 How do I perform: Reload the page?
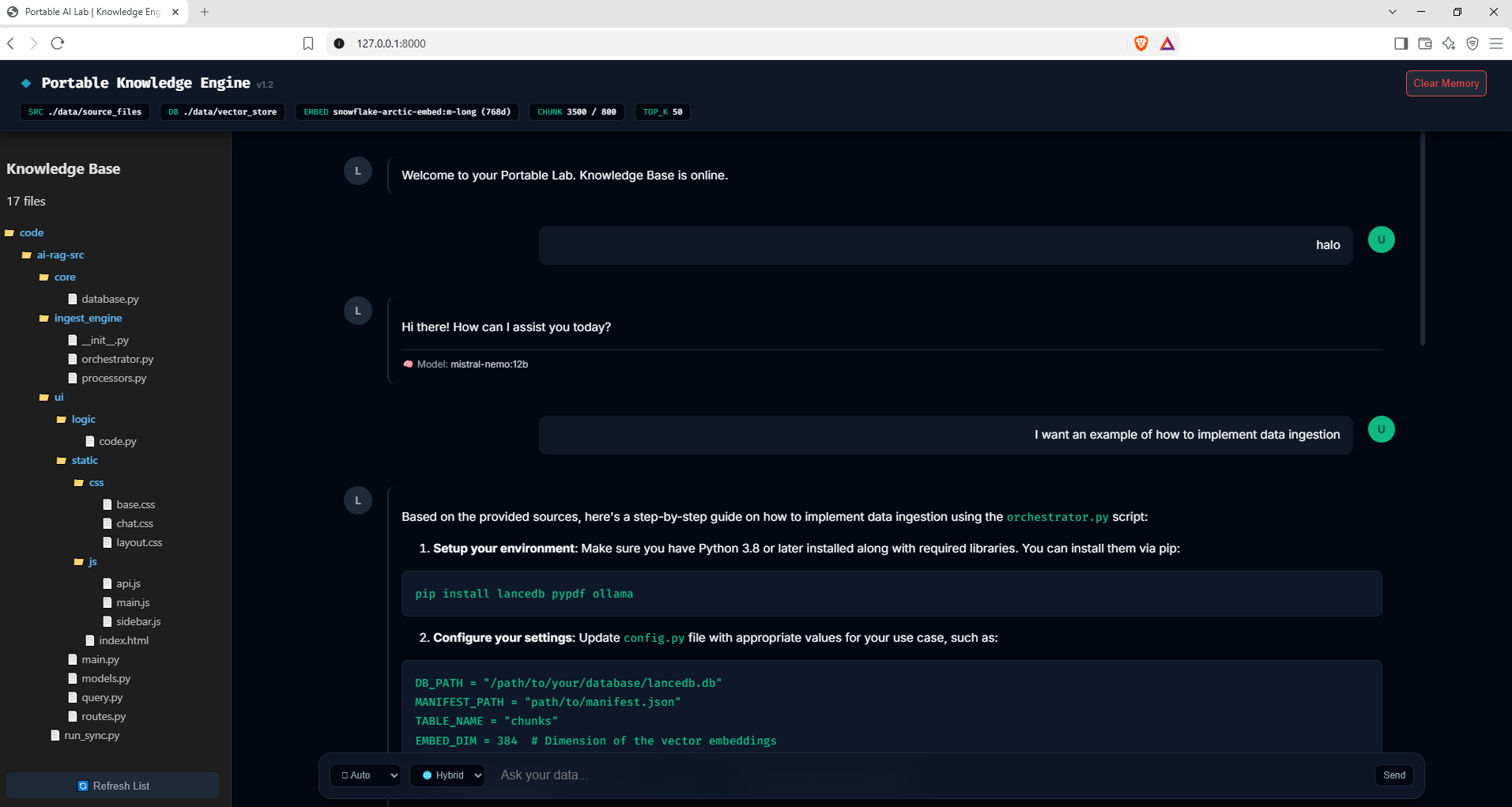pyautogui.click(x=58, y=43)
